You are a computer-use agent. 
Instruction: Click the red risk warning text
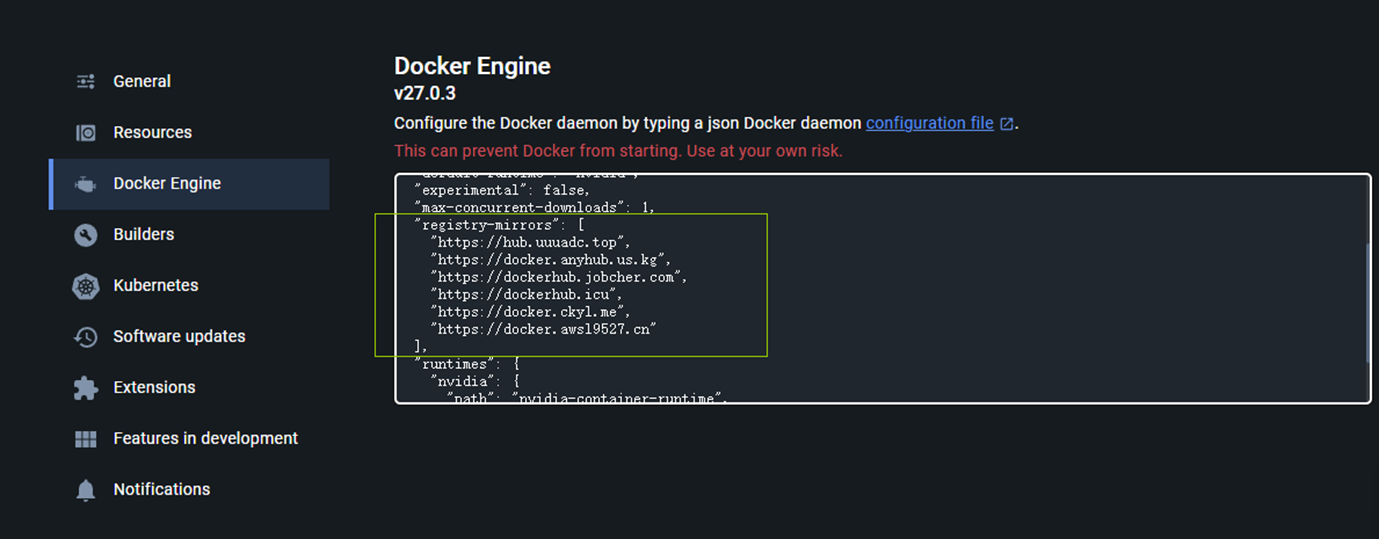pos(618,151)
